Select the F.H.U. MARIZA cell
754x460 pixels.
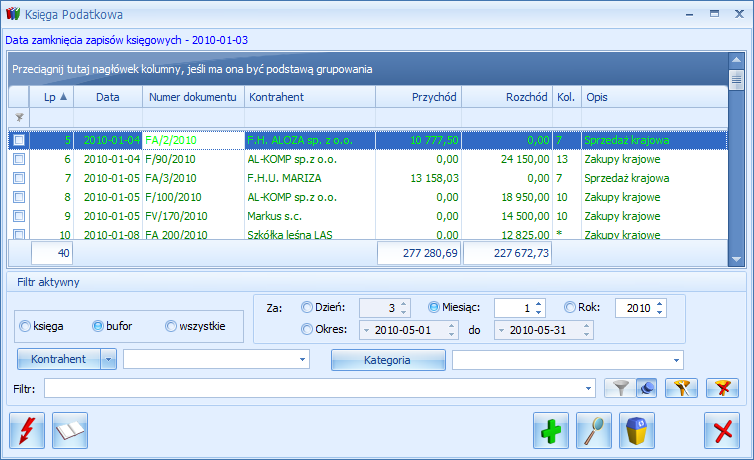(x=310, y=178)
